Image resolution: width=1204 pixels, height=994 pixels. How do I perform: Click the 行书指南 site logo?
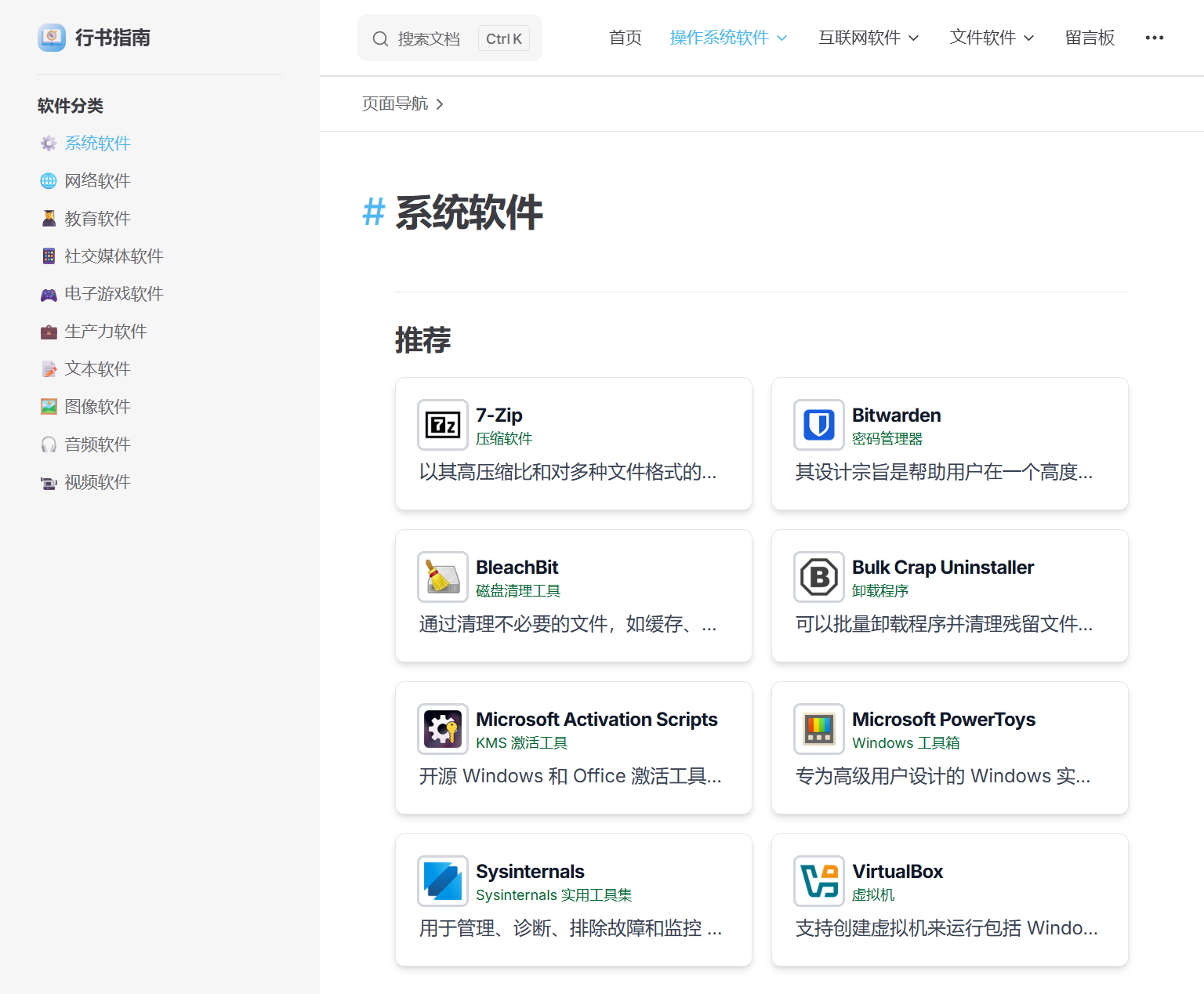tap(93, 37)
